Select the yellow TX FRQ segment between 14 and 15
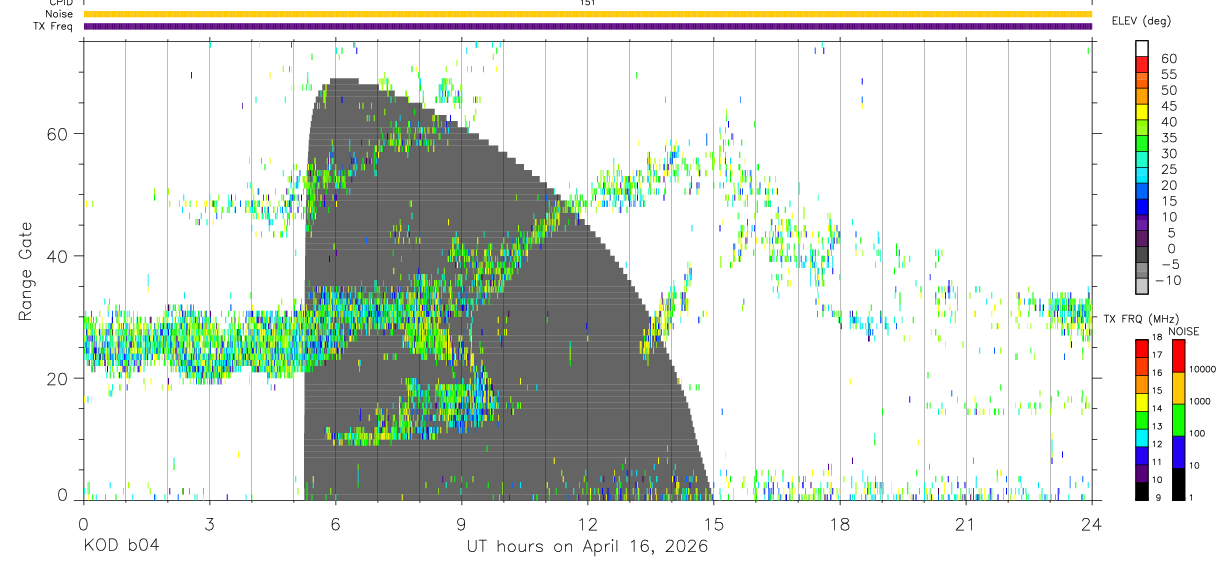Screen dimensions: 1228x567 tap(1142, 401)
